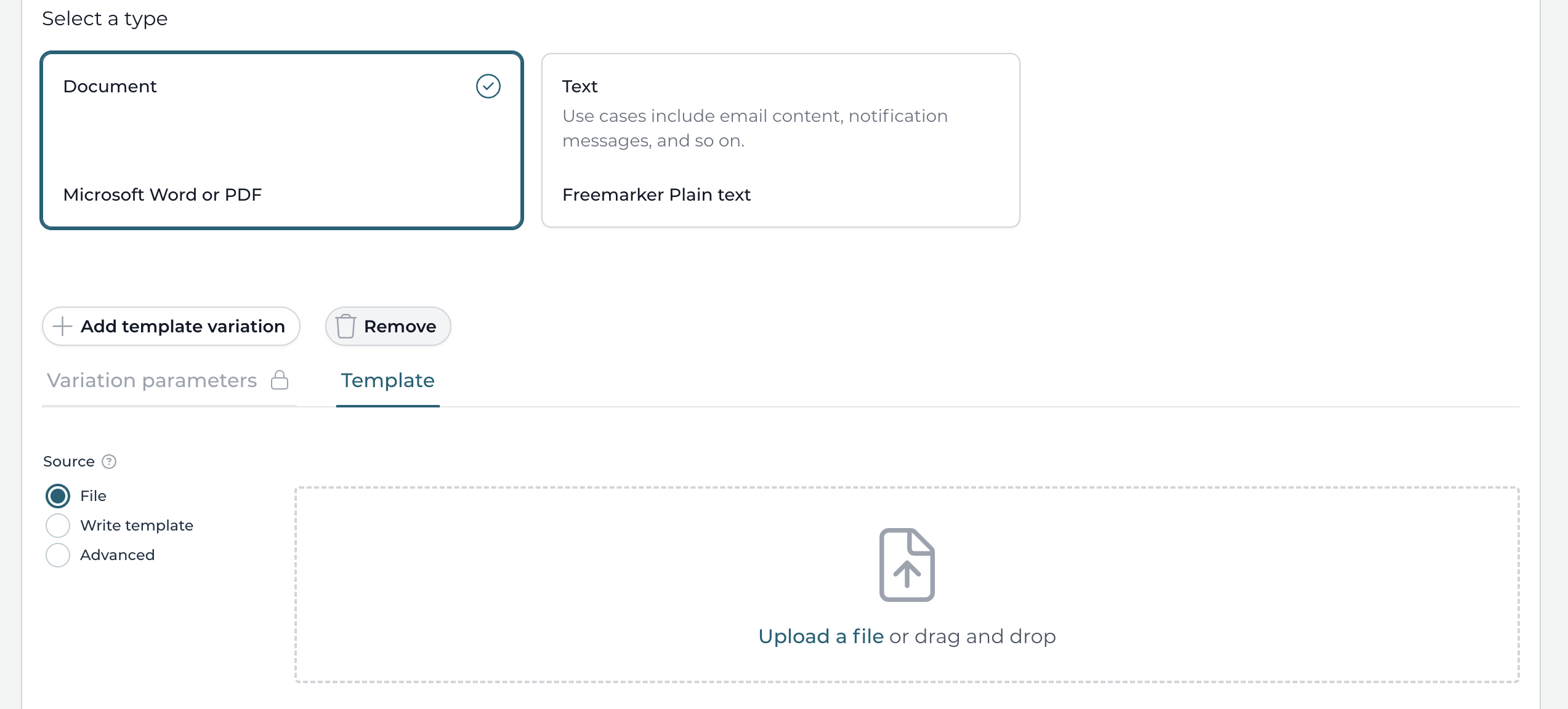Click the trash can icon
1568x709 pixels.
(346, 326)
